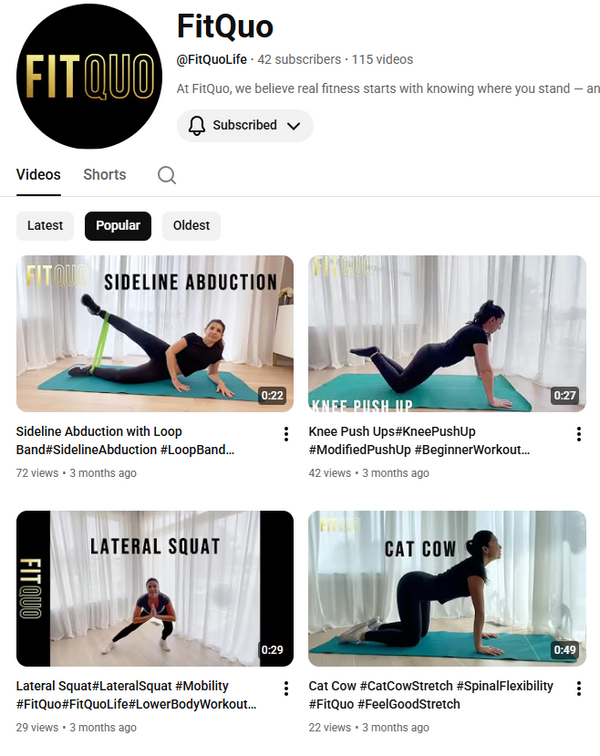Open options menu for Sideline Abduction video
The height and width of the screenshot is (756, 600).
(286, 434)
